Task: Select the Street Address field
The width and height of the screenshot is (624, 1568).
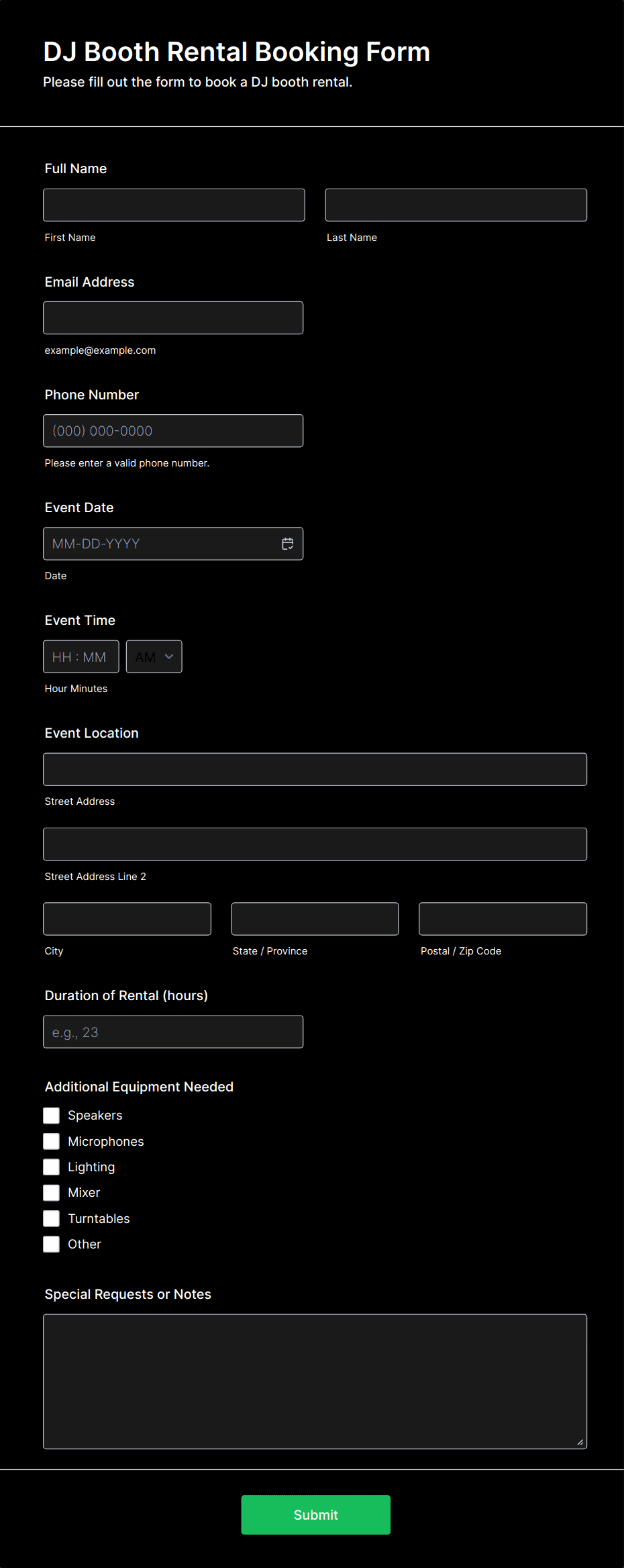Action: [x=315, y=769]
